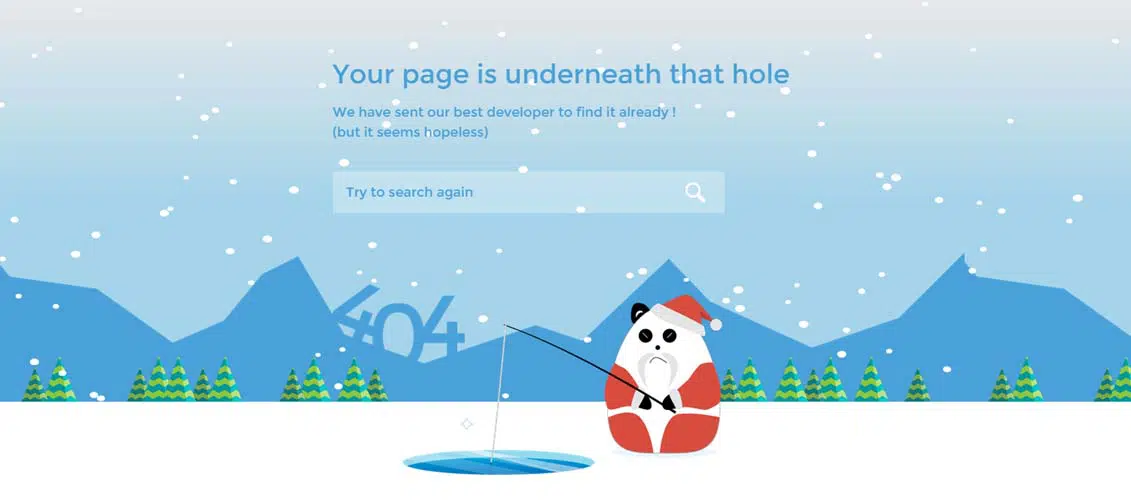The width and height of the screenshot is (1131, 500).
Task: Click the "(but it seems hopeless)" text
Action: coord(410,133)
